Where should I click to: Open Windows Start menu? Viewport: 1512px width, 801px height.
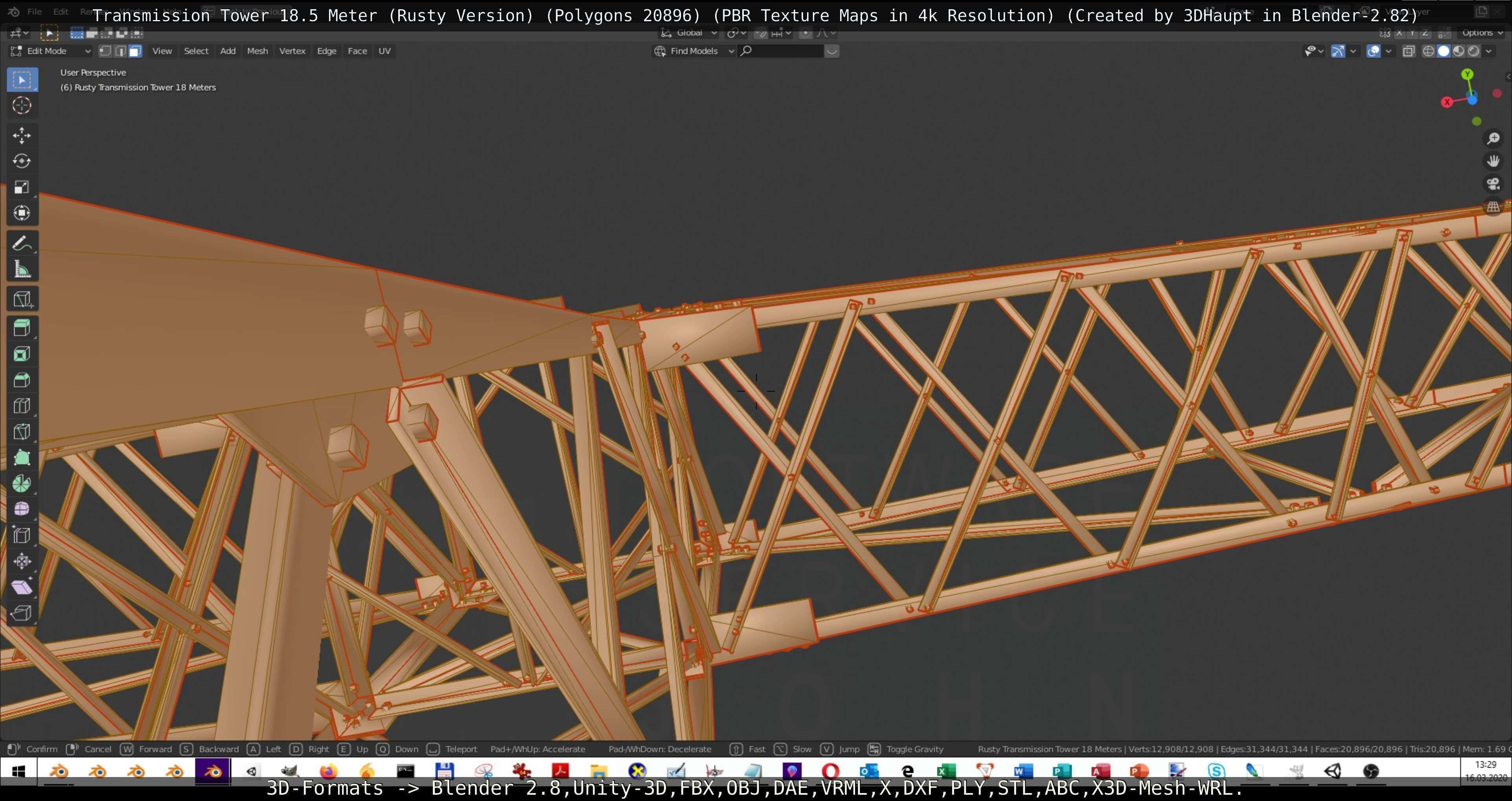pyautogui.click(x=18, y=771)
